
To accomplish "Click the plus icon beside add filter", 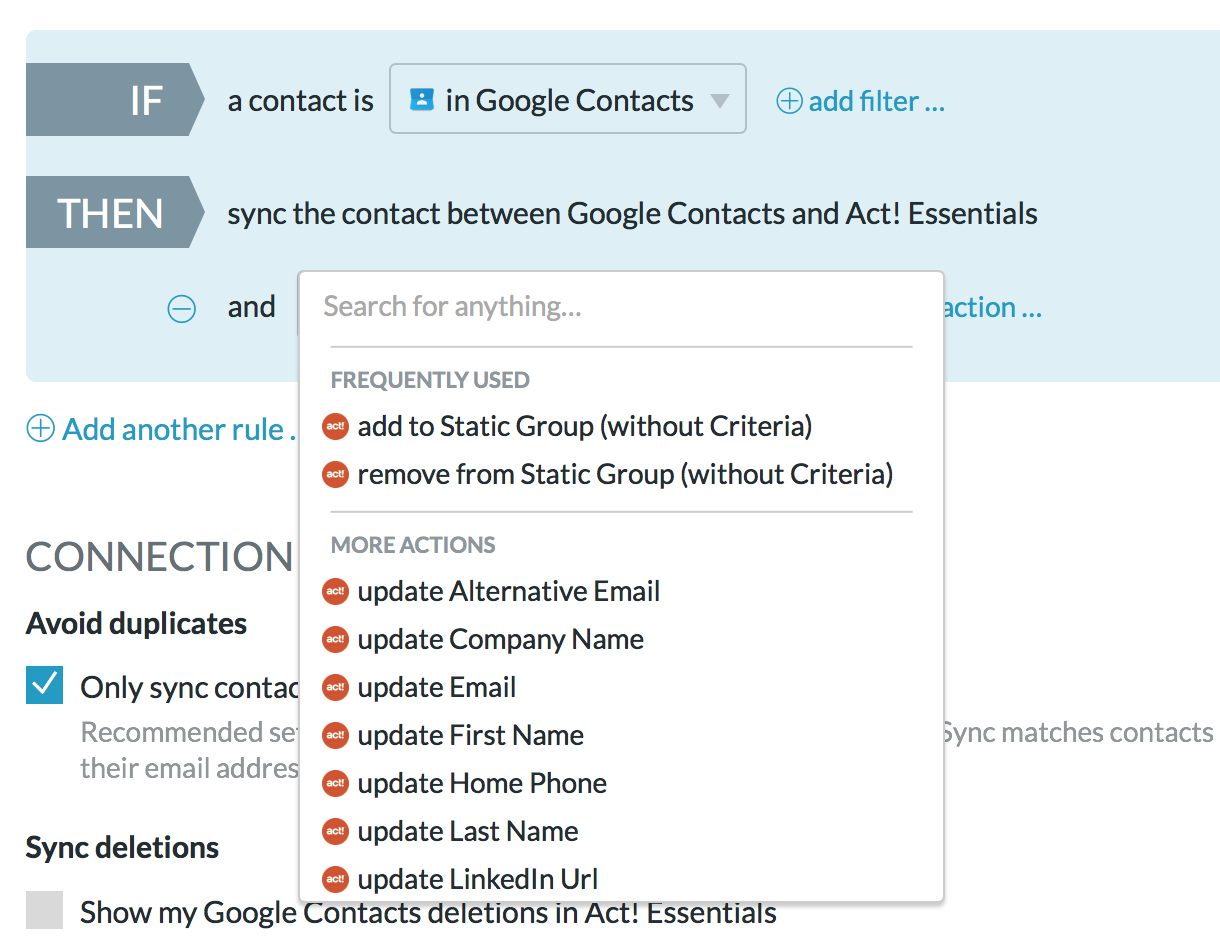I will (790, 101).
